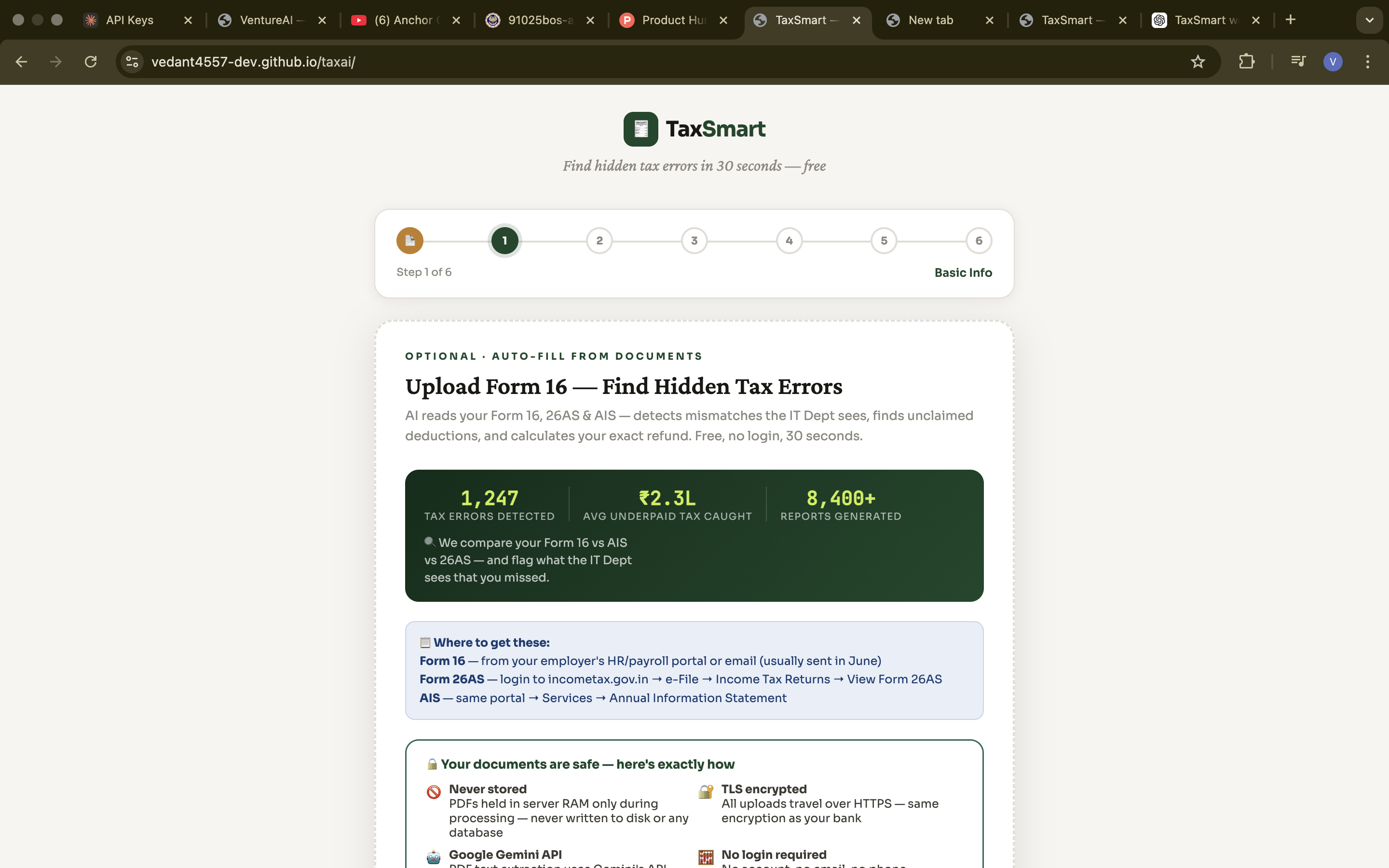Expand the tab search dropdown arrow
Viewport: 1389px width, 868px height.
(1370, 20)
